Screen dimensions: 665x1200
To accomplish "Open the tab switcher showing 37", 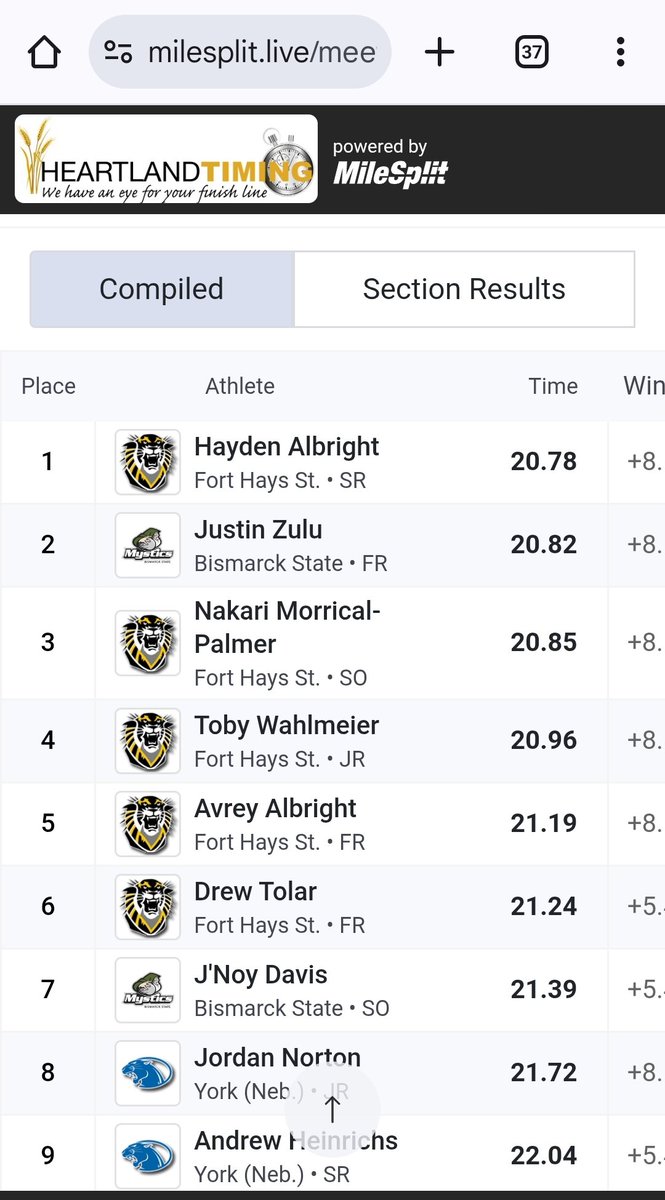I will (531, 52).
